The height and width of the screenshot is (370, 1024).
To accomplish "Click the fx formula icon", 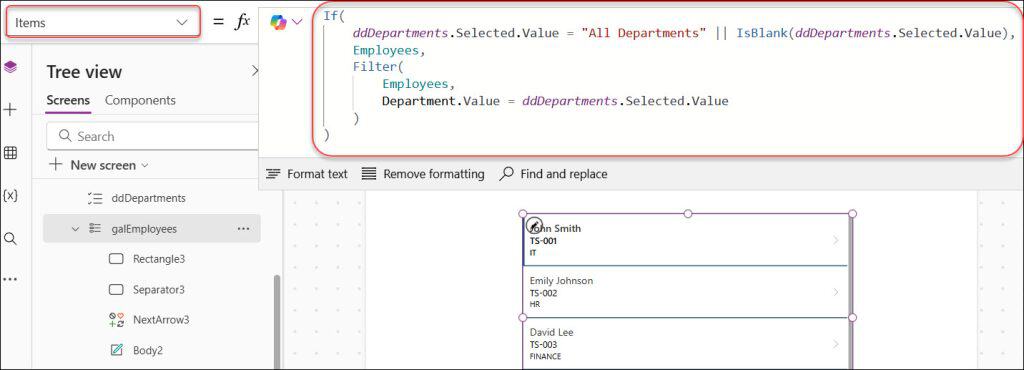I will 242,22.
